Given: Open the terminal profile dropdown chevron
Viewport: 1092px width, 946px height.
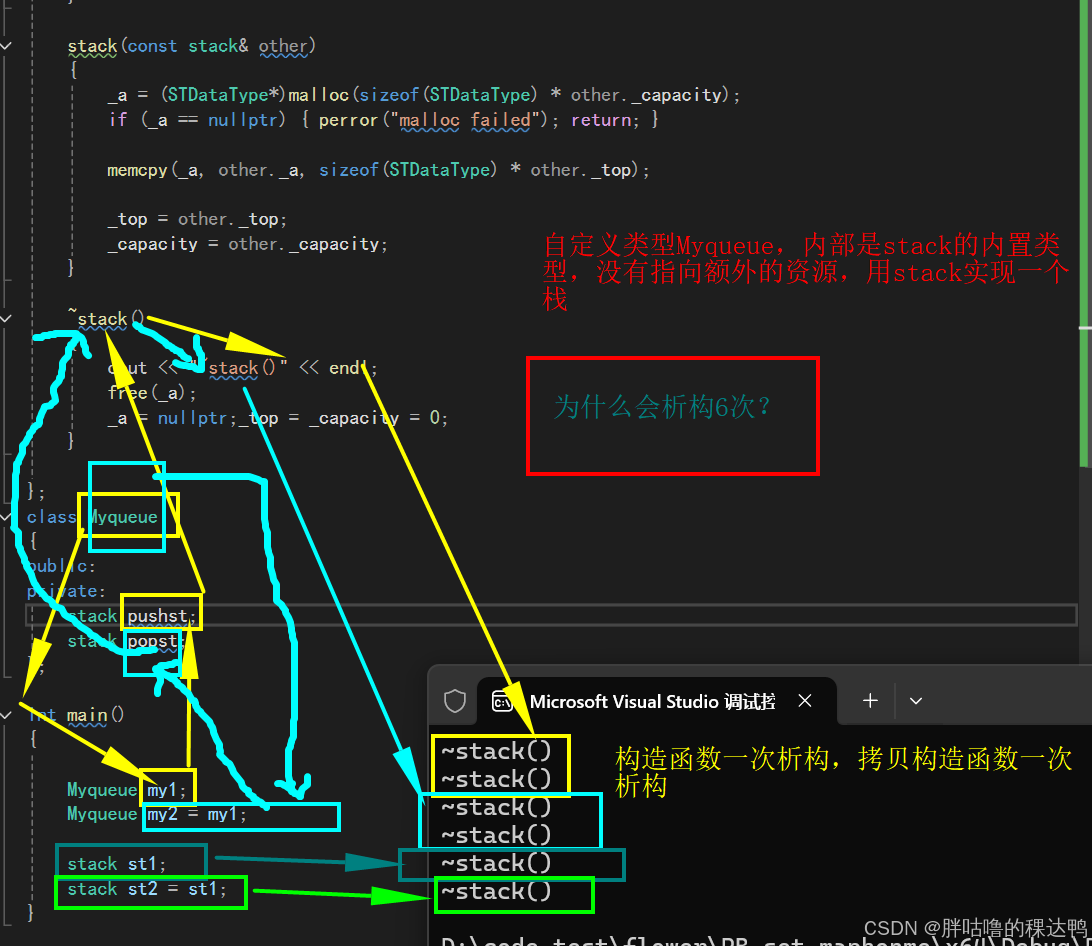Looking at the screenshot, I should click(916, 701).
